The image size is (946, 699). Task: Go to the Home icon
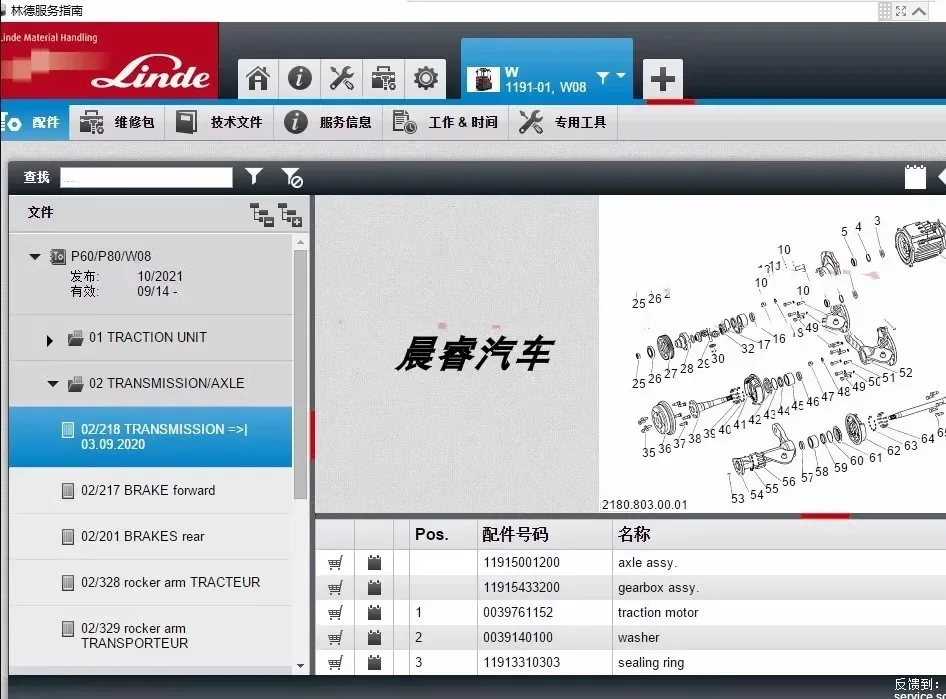[258, 78]
